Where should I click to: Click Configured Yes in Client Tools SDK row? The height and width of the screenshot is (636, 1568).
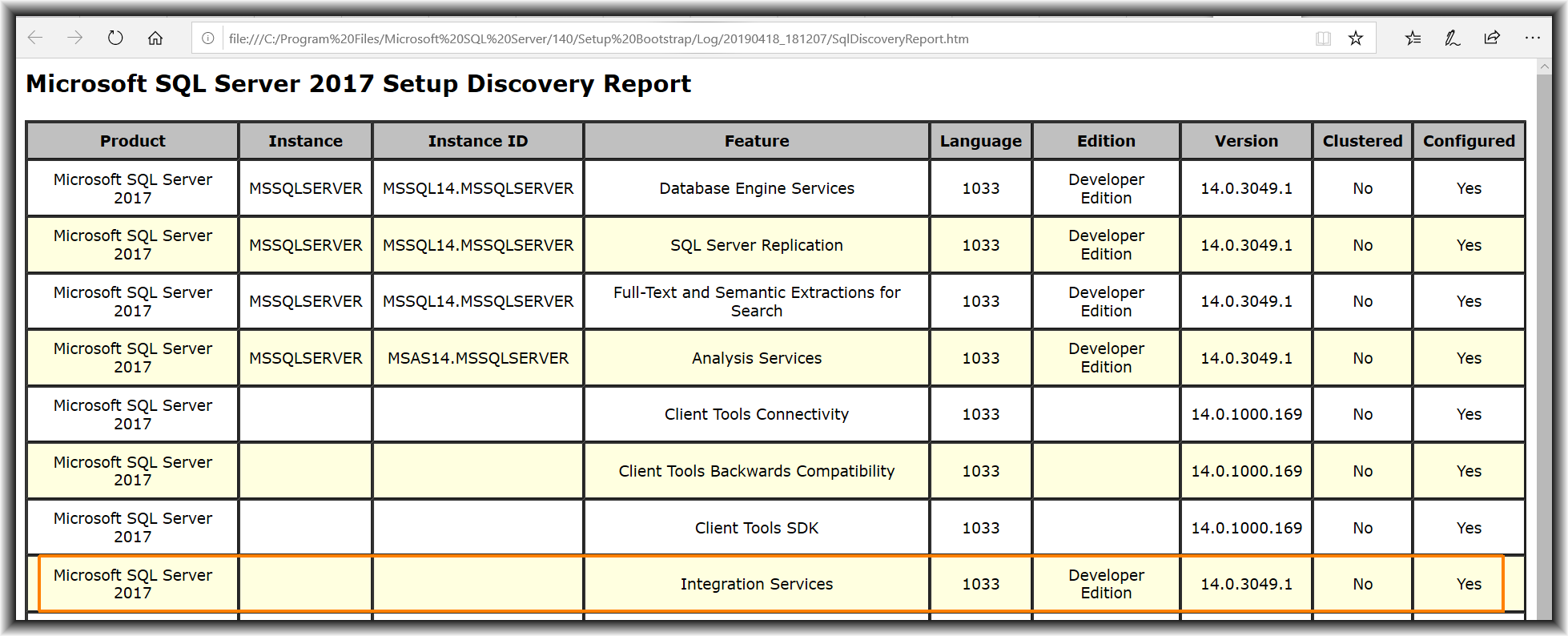point(1469,528)
